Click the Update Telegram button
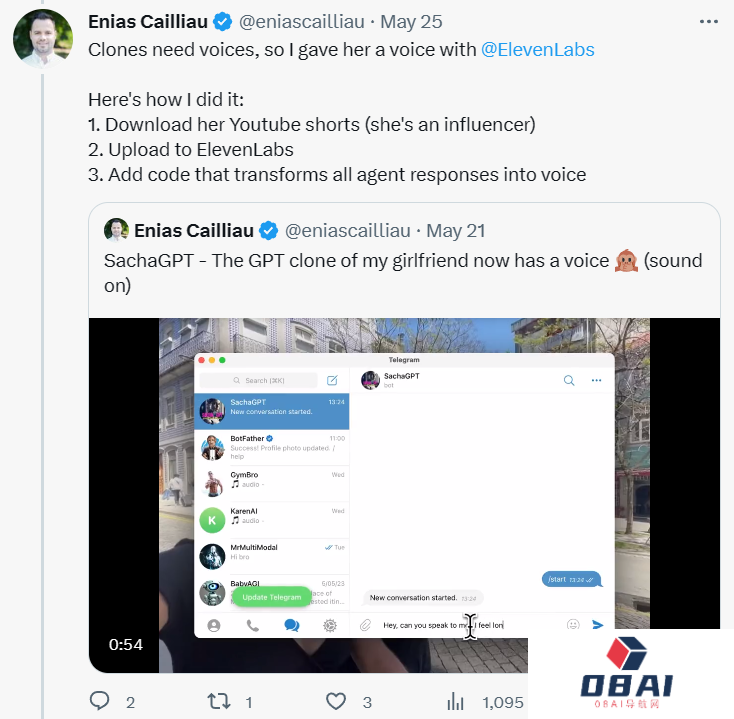 click(271, 597)
